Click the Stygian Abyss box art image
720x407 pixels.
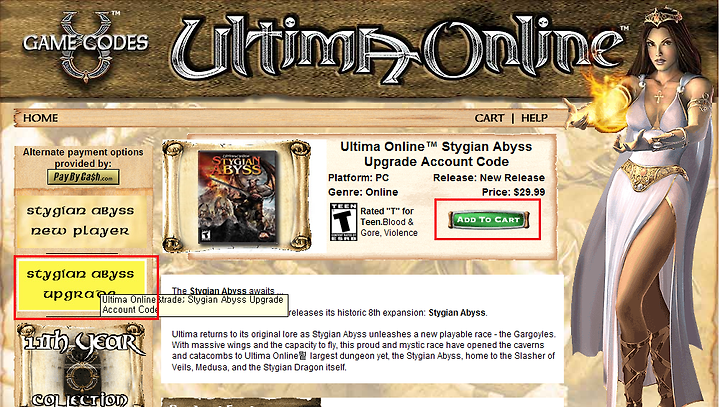point(238,197)
